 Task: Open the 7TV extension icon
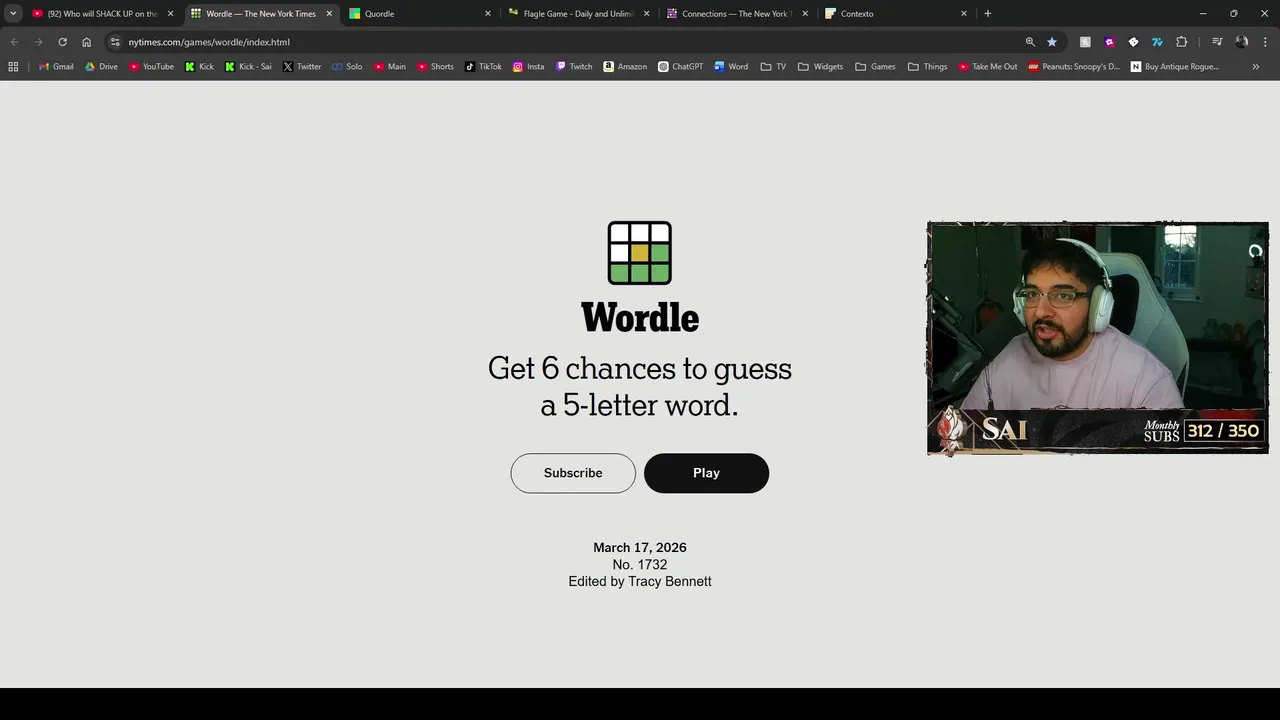1157,42
